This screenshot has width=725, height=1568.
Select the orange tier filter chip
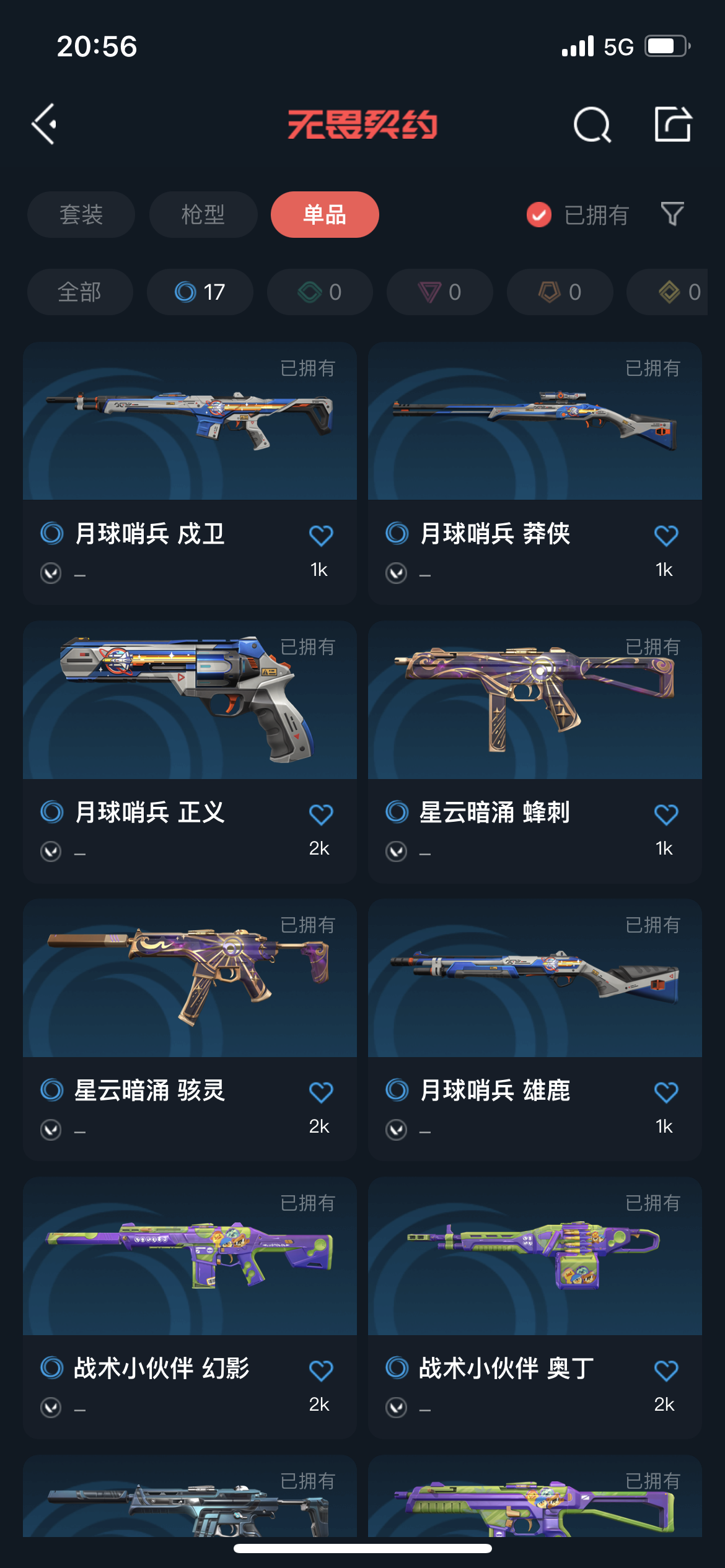tap(560, 292)
